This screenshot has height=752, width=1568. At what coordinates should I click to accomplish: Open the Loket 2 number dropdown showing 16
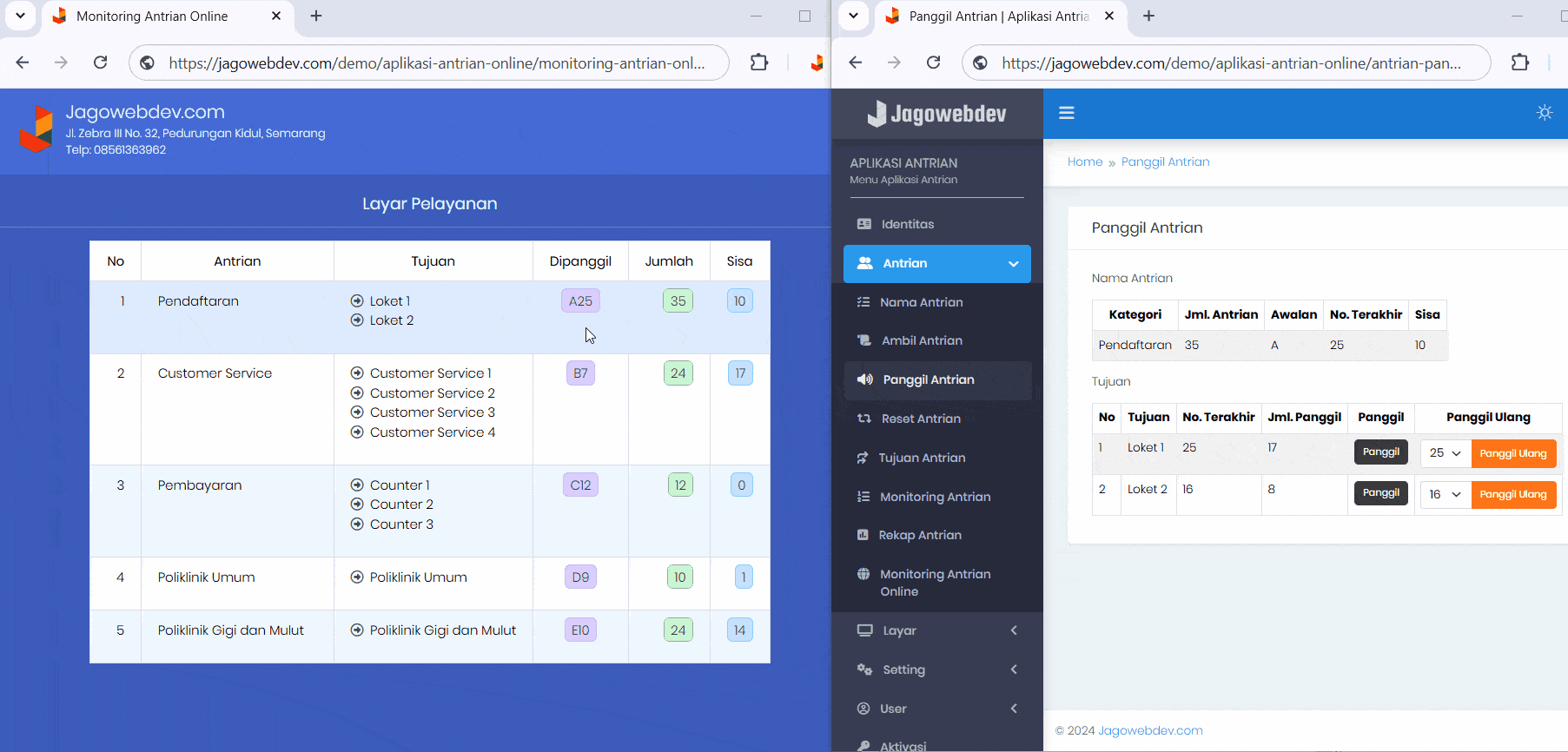coord(1446,494)
